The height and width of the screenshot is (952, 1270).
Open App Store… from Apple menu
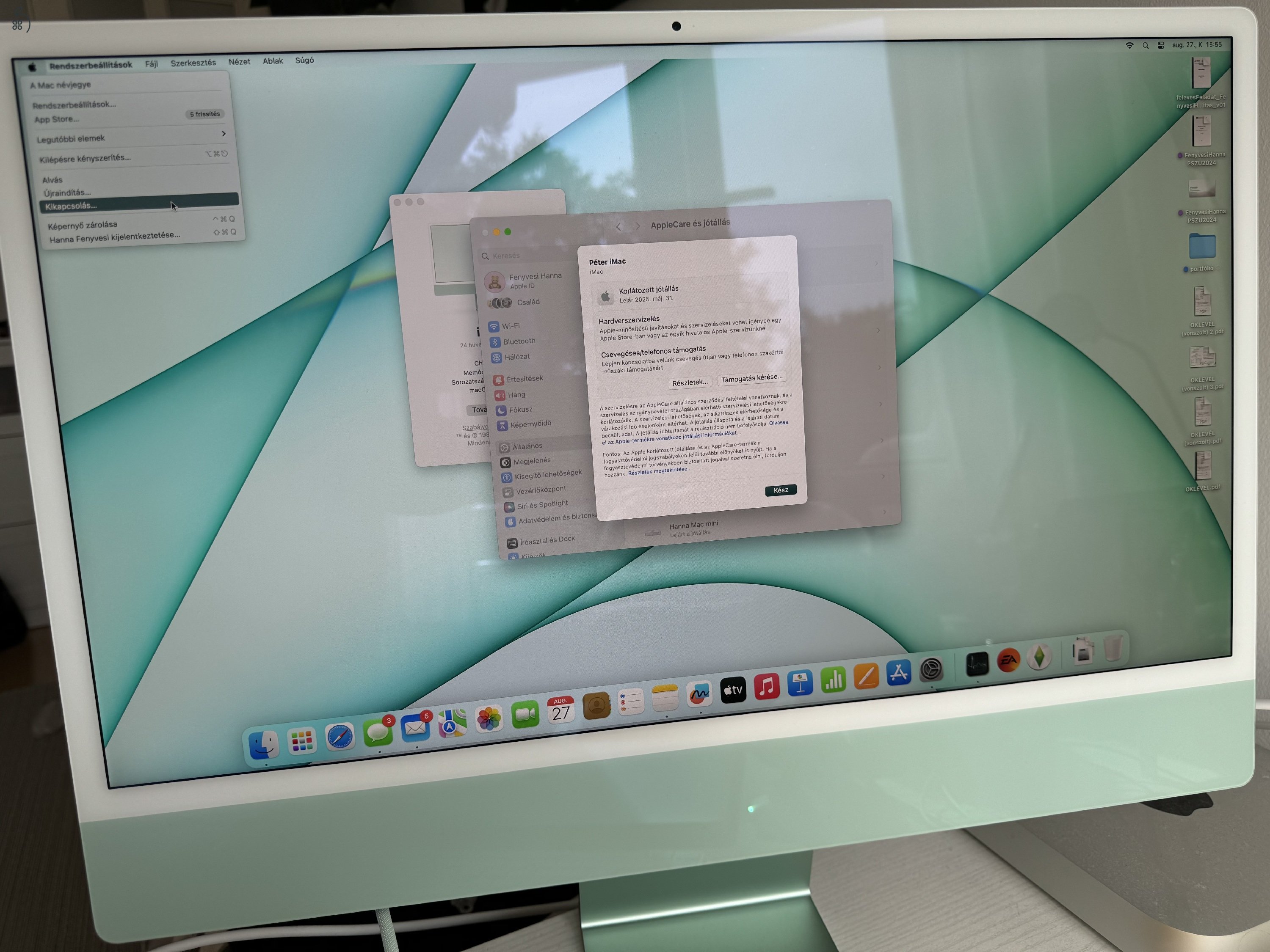pos(57,119)
